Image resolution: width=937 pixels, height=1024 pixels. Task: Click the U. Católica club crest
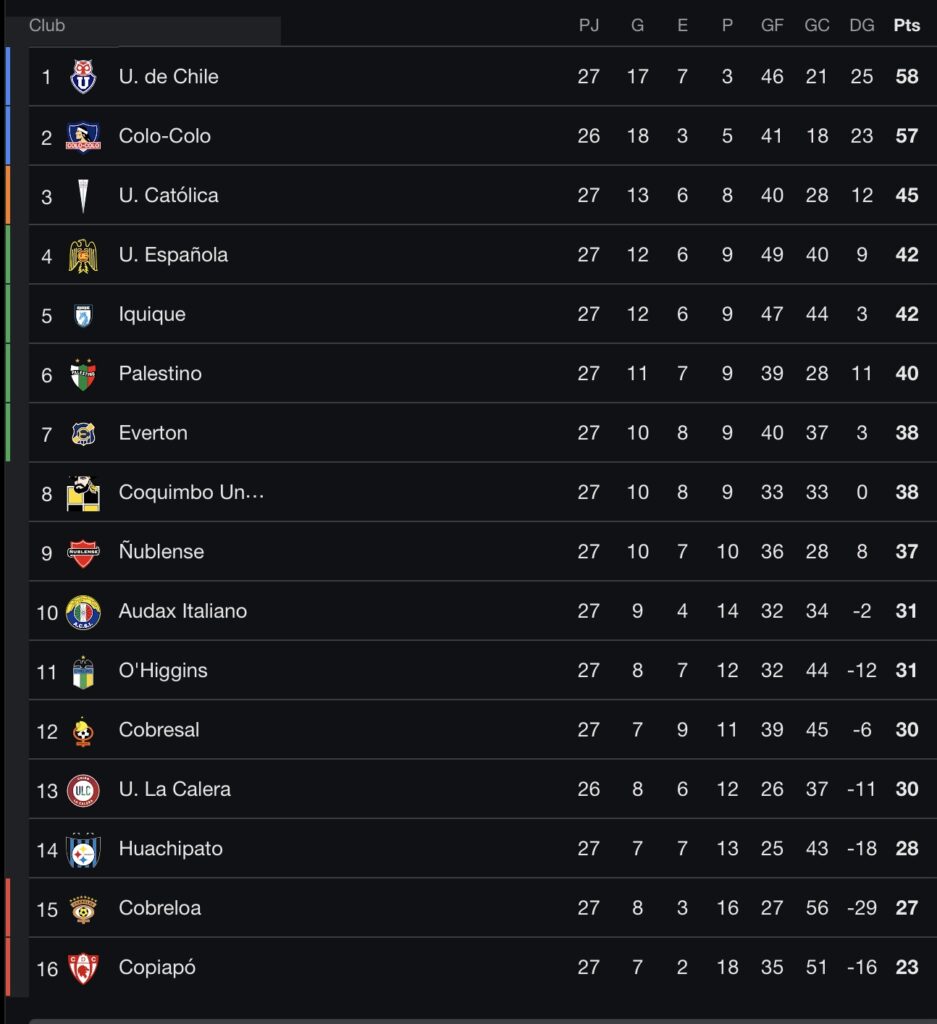pos(83,196)
